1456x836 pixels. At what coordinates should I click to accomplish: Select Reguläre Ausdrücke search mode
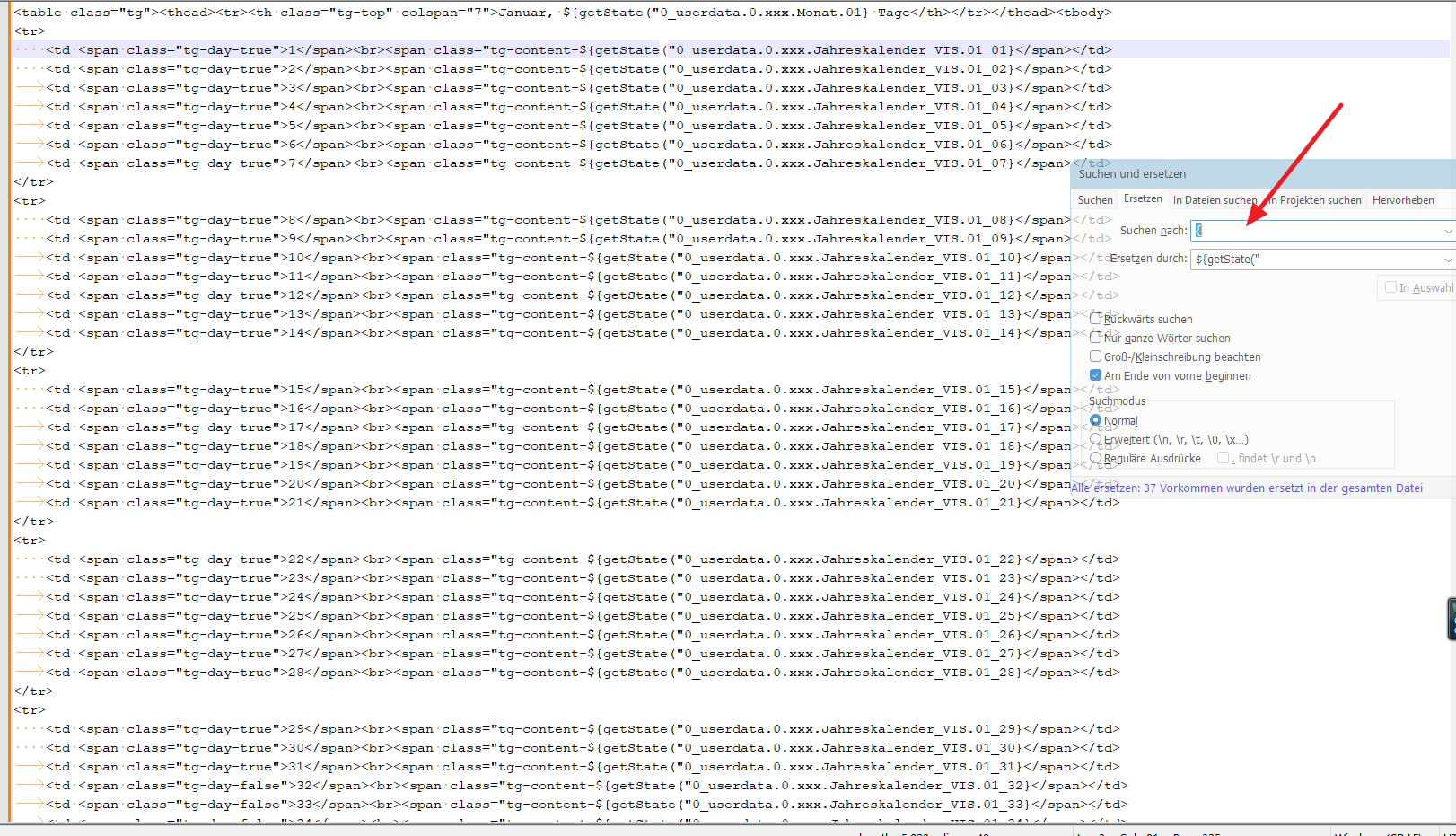[1095, 458]
